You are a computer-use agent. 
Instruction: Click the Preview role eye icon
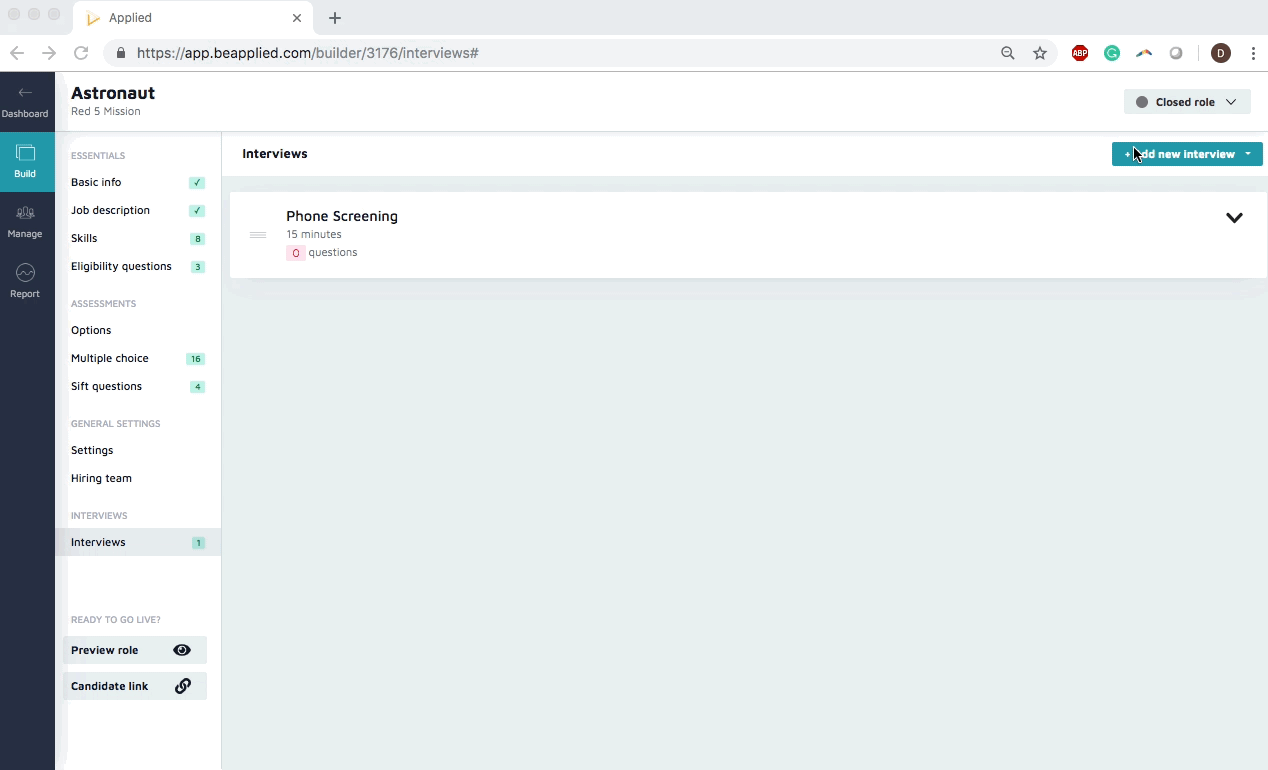(x=181, y=650)
